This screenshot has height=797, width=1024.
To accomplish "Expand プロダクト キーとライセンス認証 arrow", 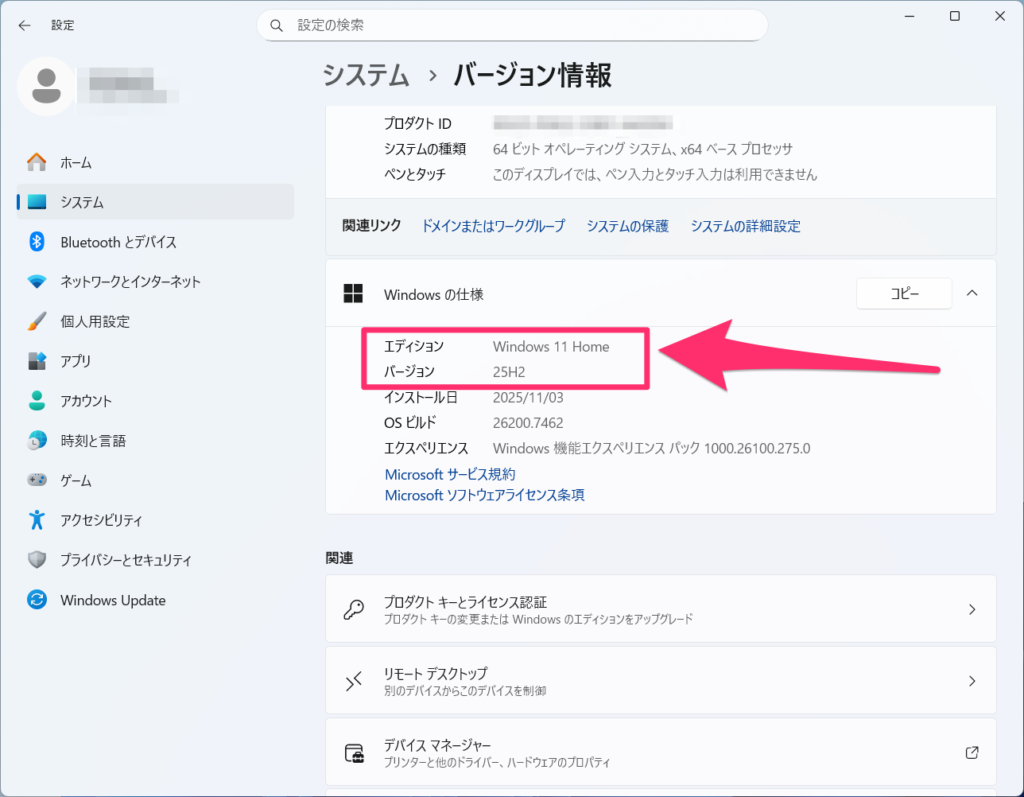I will pos(972,609).
